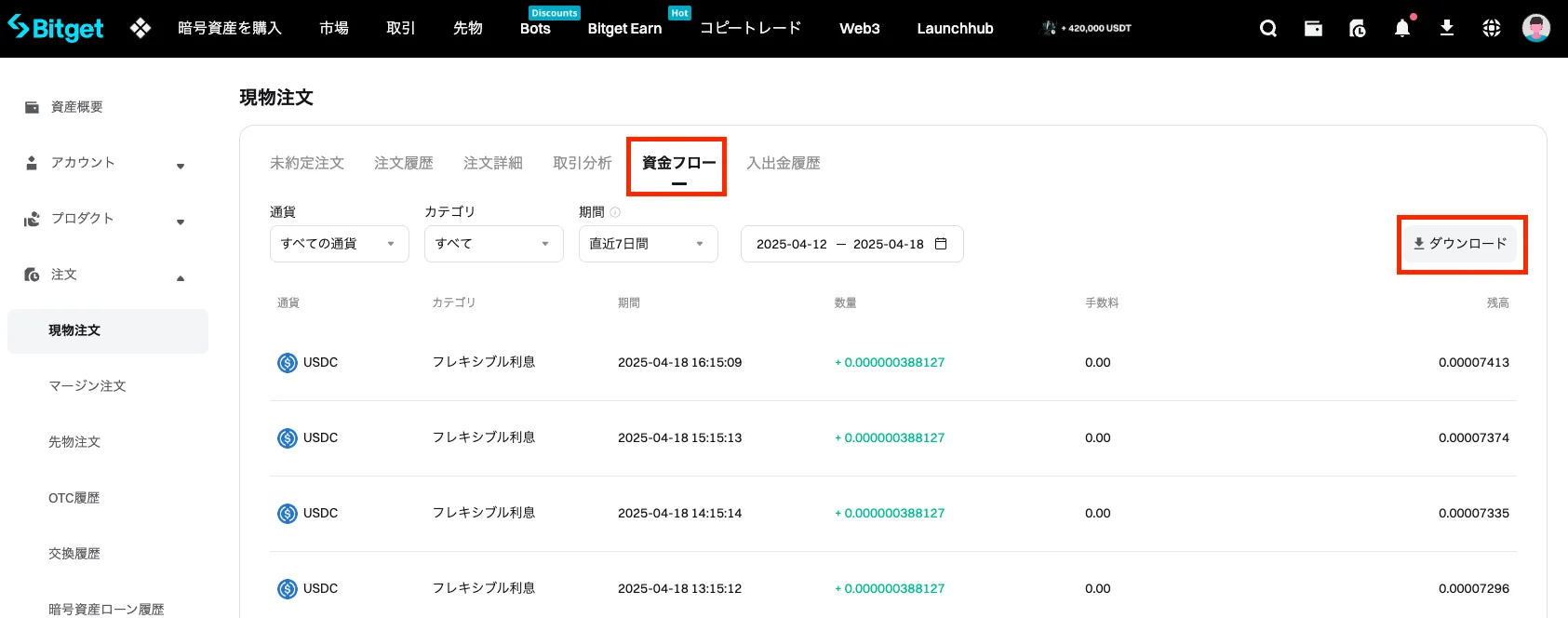Click the Bitget logo
The image size is (1568, 618).
click(56, 28)
